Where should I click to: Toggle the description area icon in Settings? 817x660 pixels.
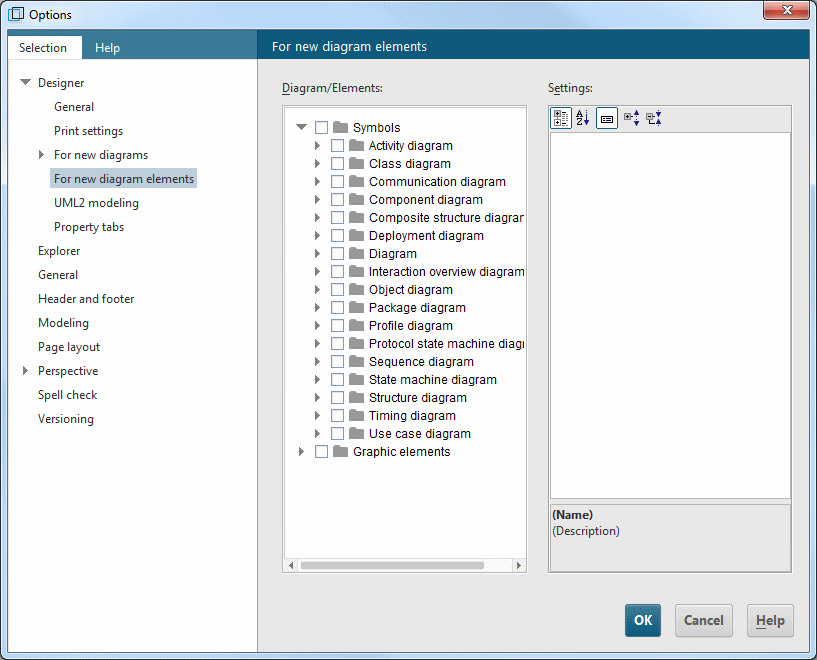[x=606, y=118]
